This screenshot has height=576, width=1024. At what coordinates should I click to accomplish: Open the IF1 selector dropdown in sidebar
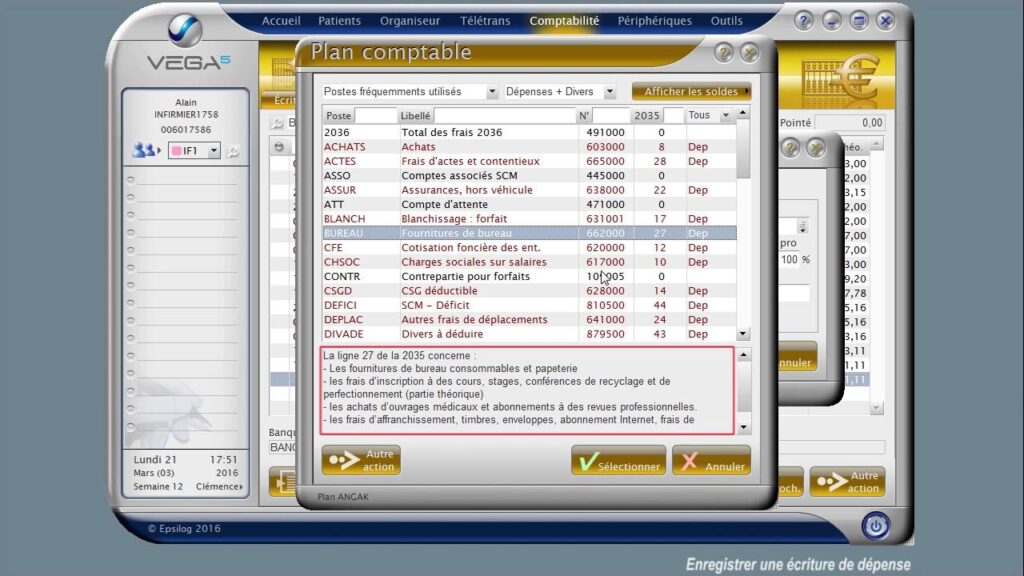pyautogui.click(x=212, y=150)
